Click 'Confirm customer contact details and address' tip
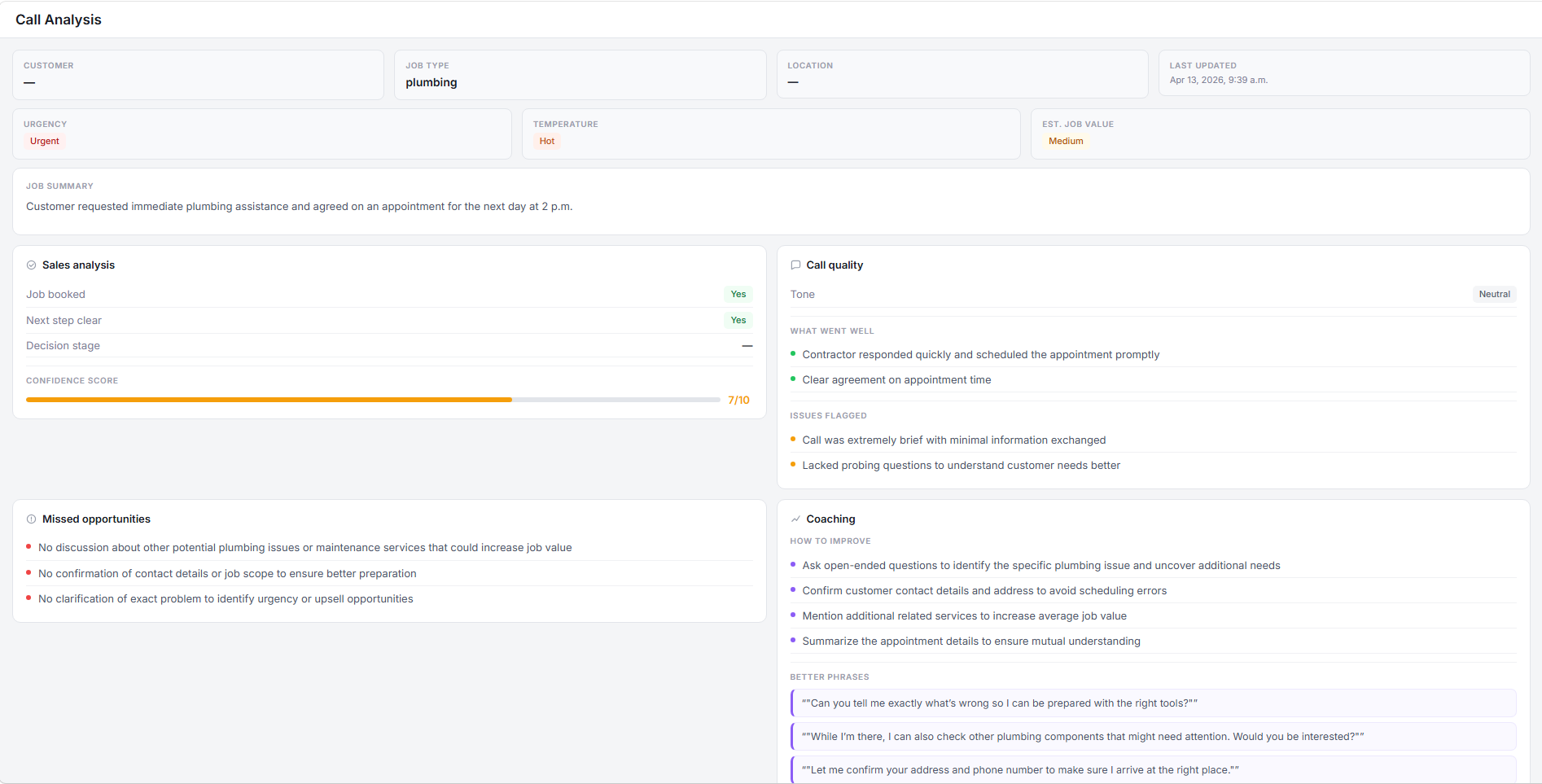The height and width of the screenshot is (784, 1542). (985, 591)
